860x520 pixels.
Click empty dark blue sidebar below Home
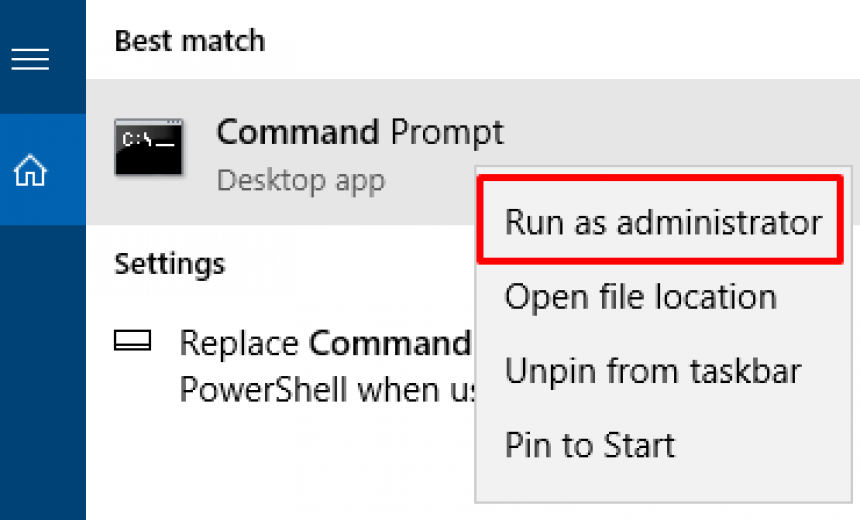(43, 373)
